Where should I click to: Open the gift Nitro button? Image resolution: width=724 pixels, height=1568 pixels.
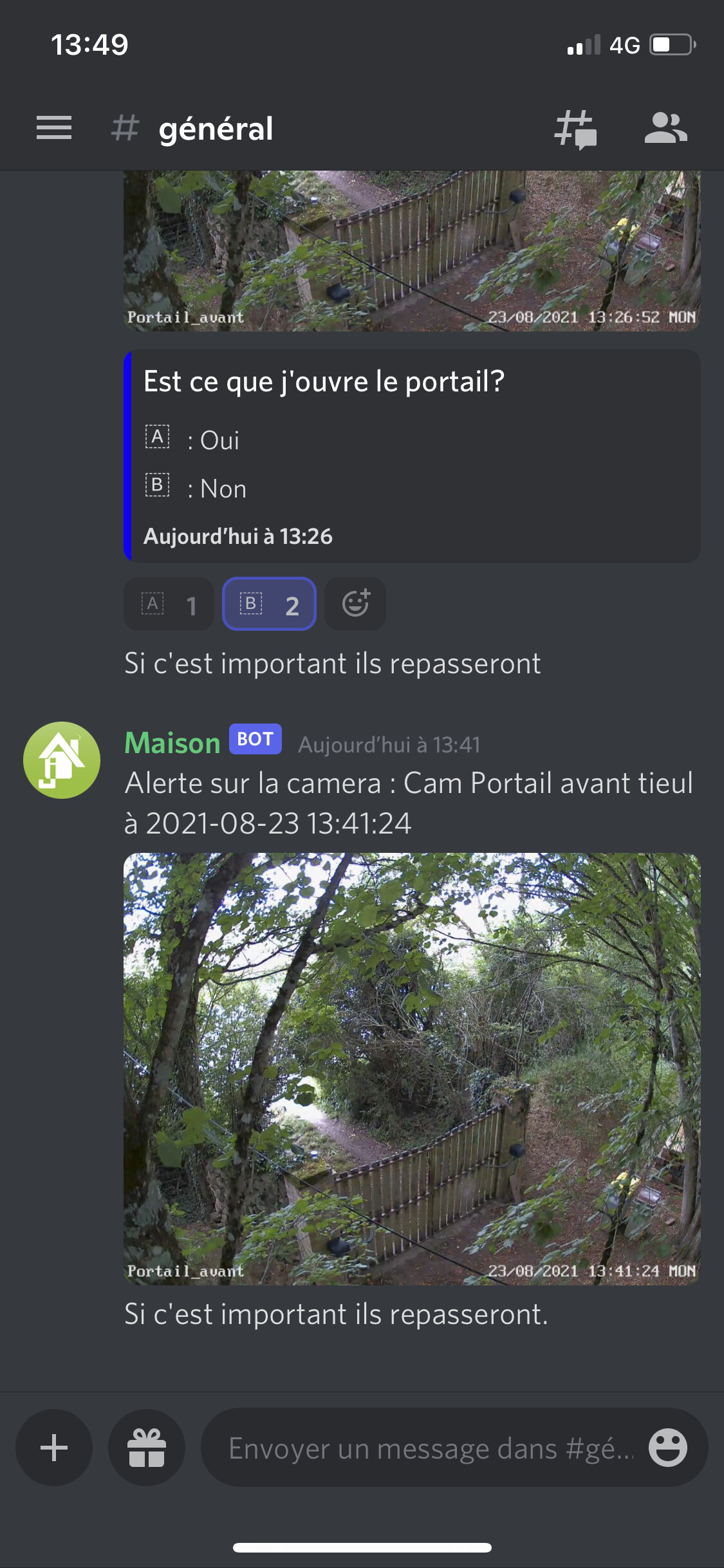pos(147,1448)
